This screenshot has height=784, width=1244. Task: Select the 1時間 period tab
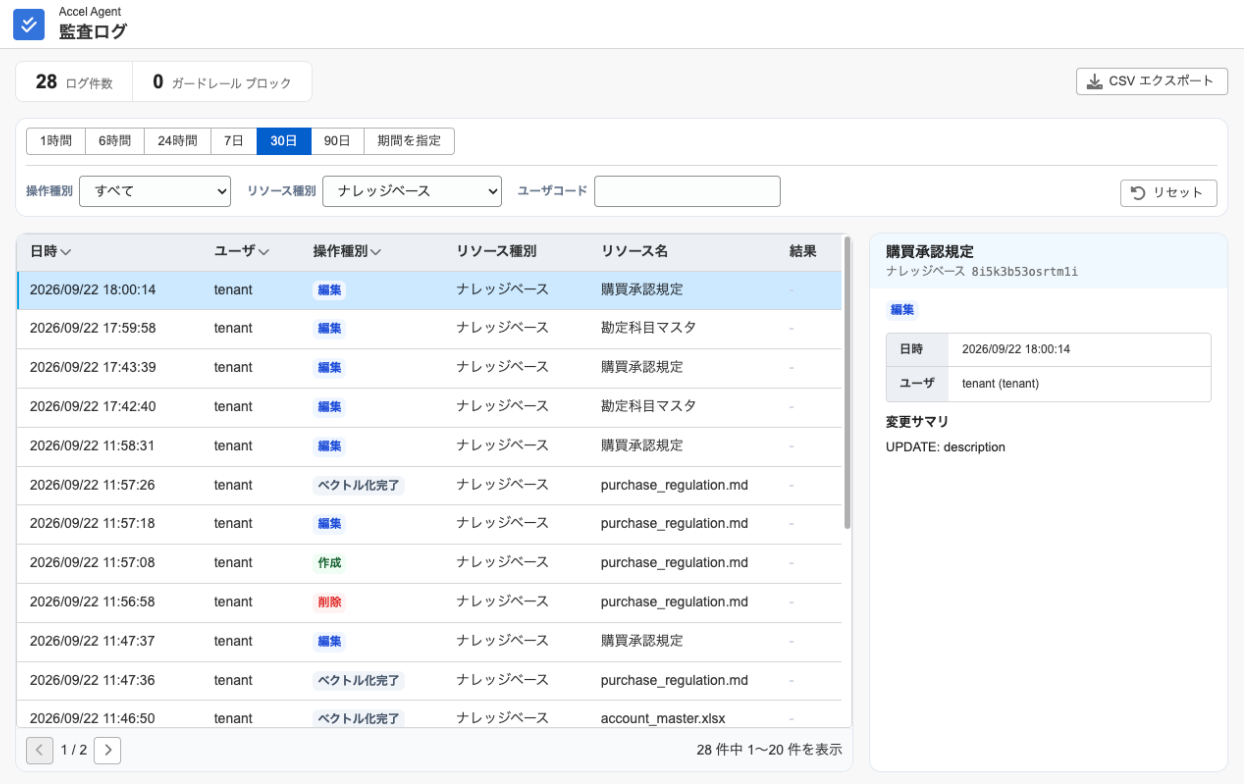56,141
